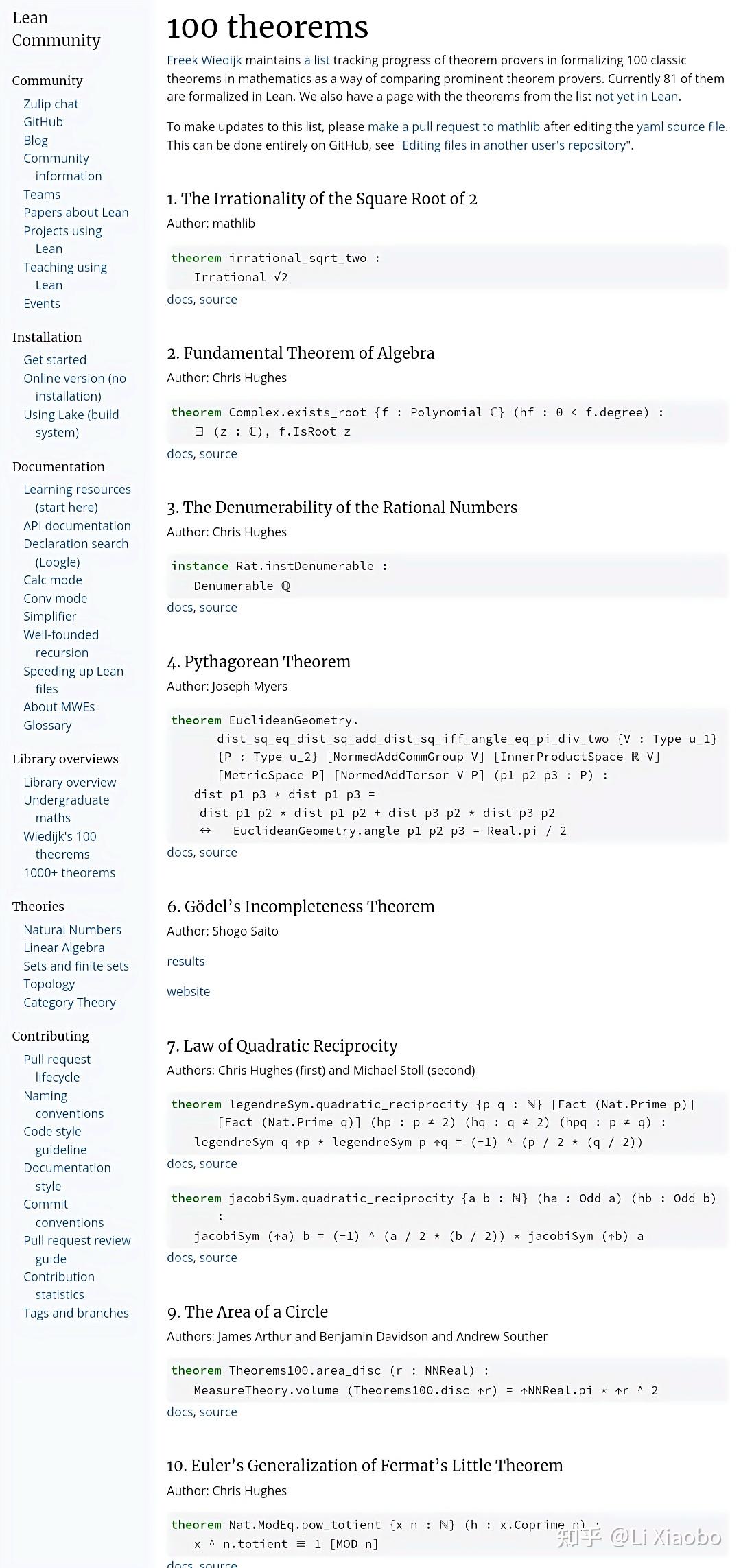Image resolution: width=741 pixels, height=1568 pixels.
Task: Open results link under Gödel's Incompleteness Theorem
Action: 186,961
